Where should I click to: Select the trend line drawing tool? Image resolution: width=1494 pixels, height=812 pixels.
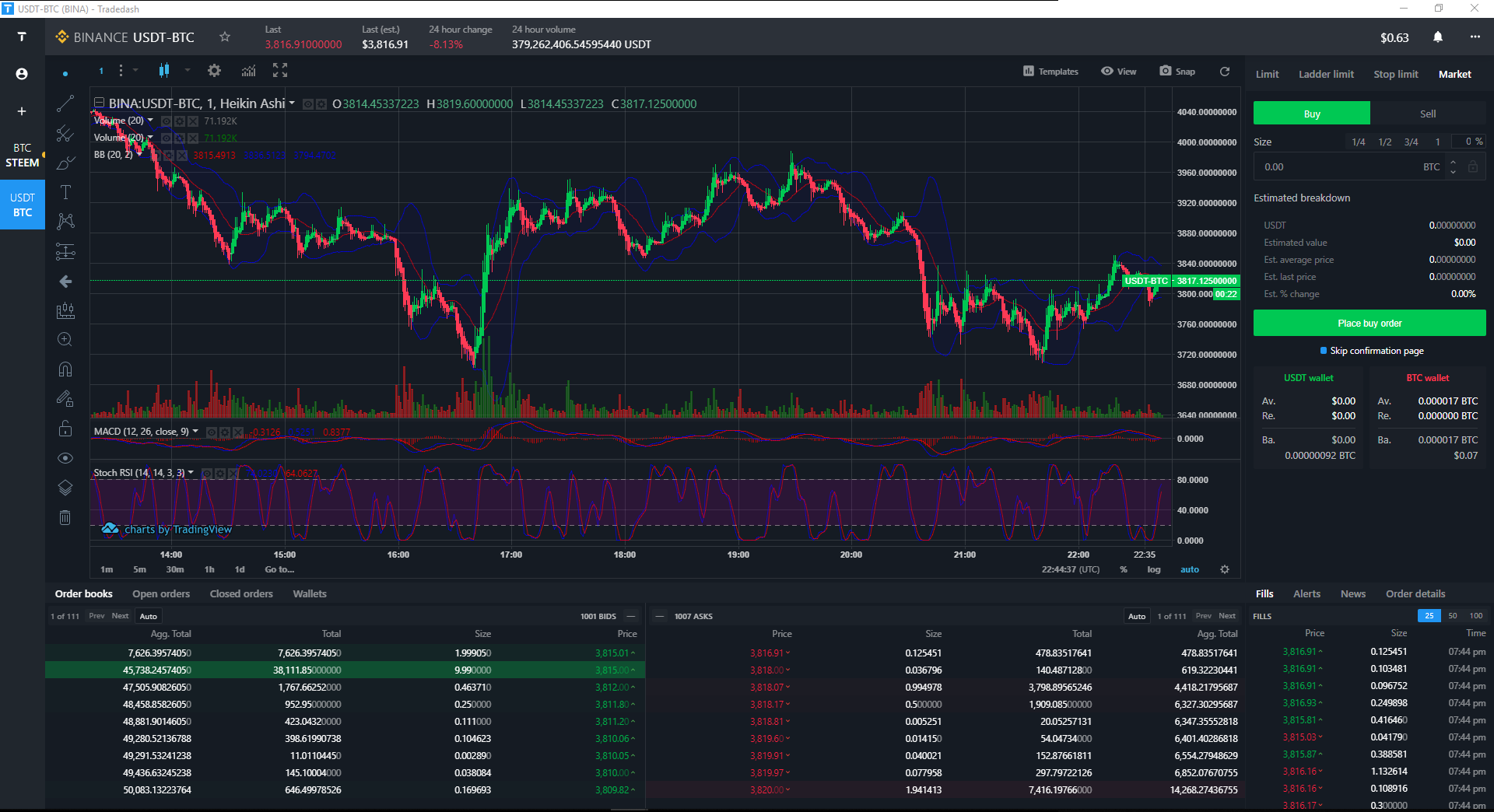(x=65, y=103)
